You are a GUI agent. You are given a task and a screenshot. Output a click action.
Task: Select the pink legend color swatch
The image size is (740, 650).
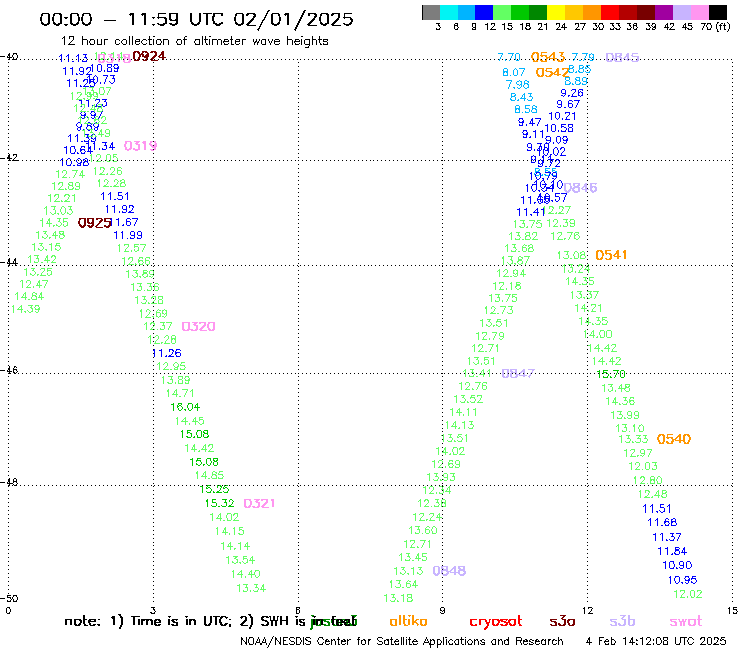point(699,12)
